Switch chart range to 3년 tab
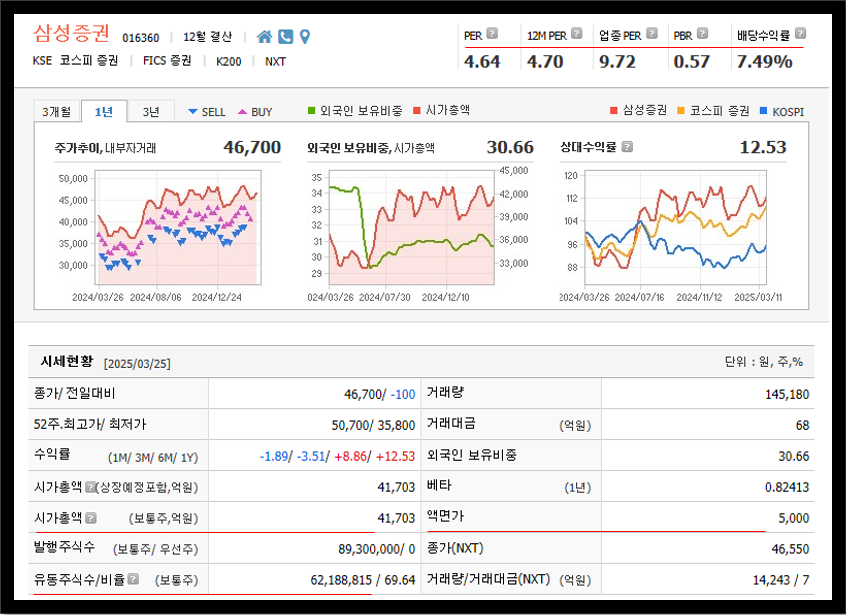This screenshot has width=846, height=615. [x=151, y=112]
